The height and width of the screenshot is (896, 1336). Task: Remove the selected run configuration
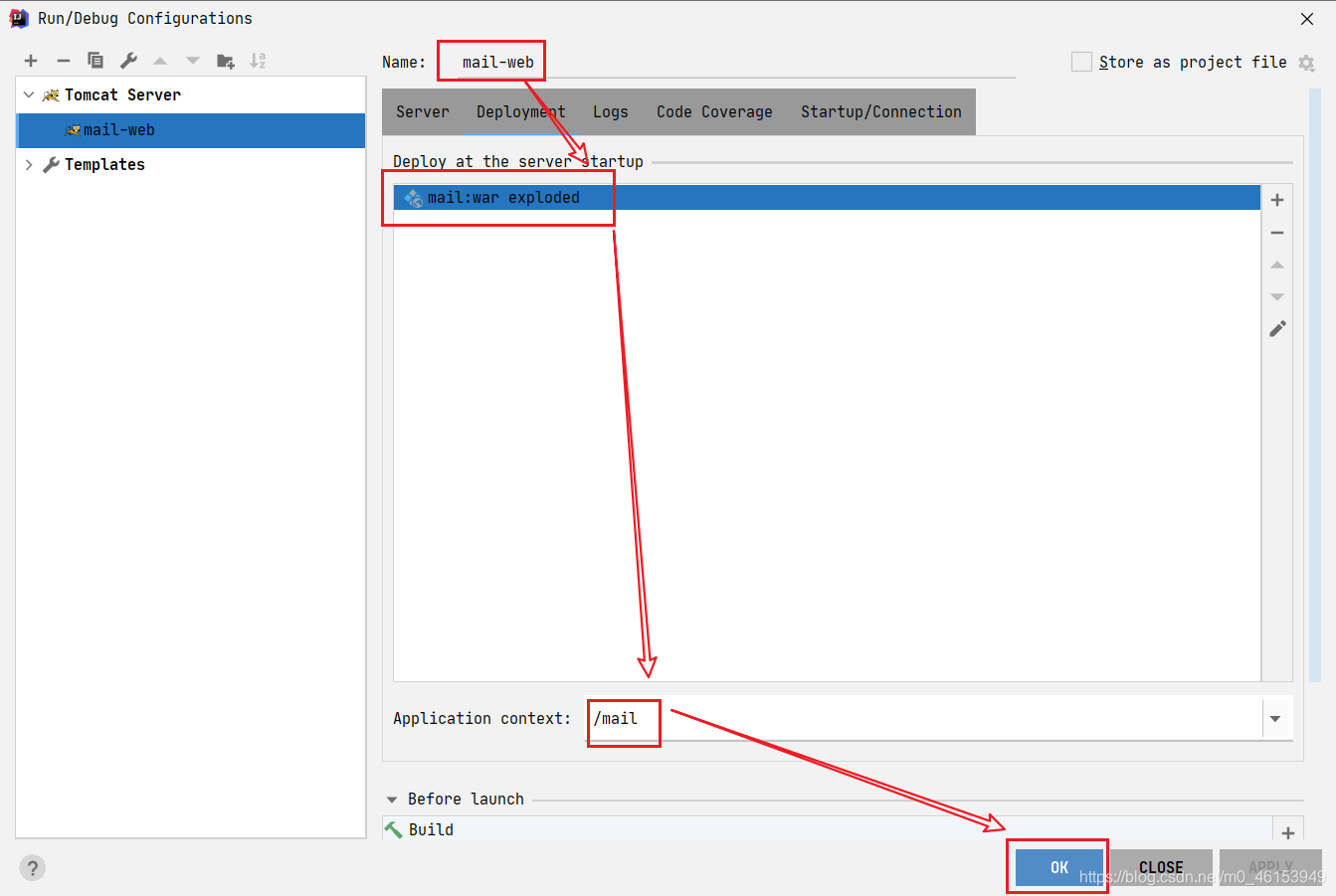[64, 61]
